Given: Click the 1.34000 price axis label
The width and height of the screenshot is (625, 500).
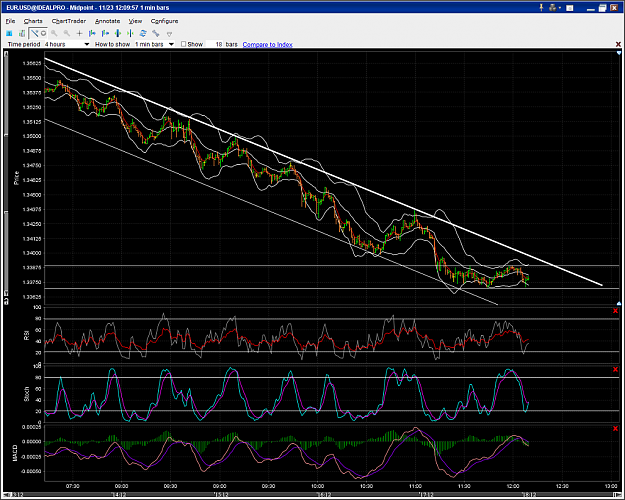Looking at the screenshot, I should point(32,253).
